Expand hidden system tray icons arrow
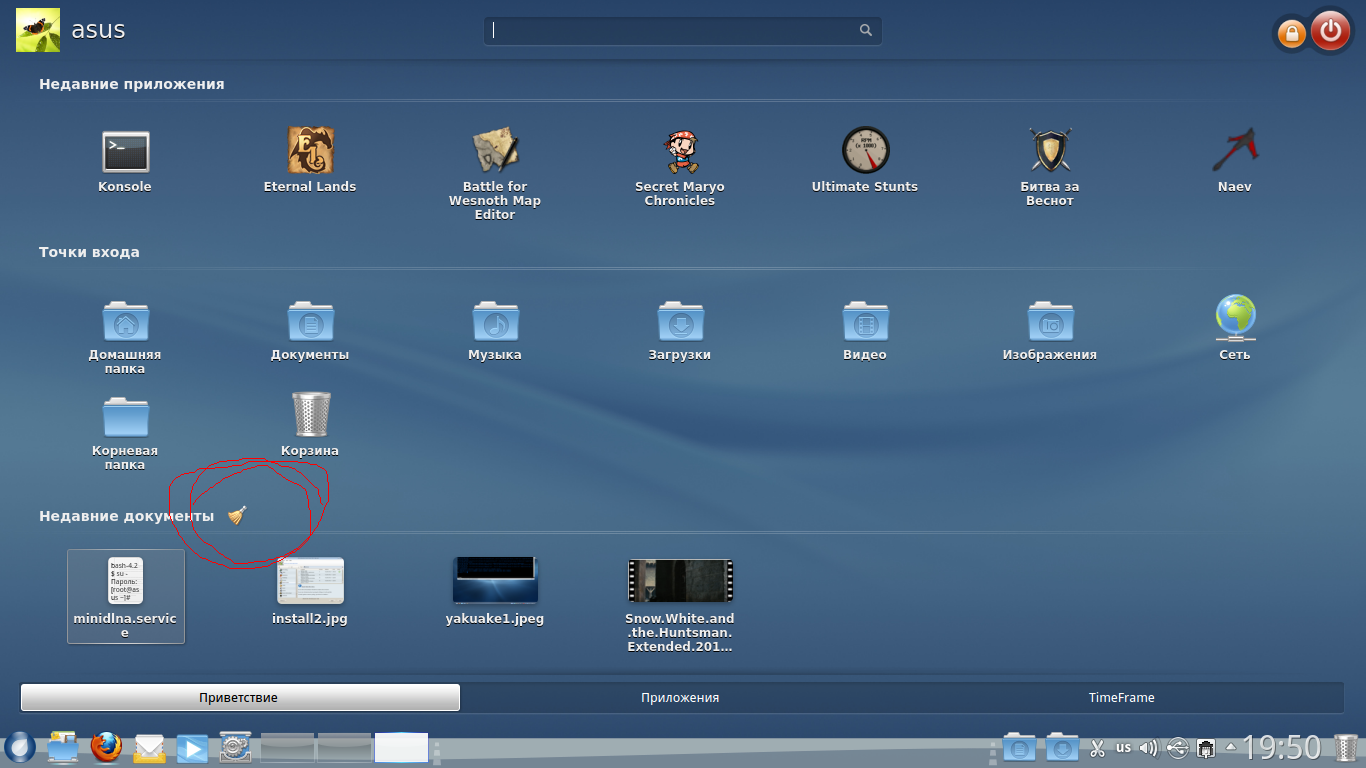Image resolution: width=1366 pixels, height=768 pixels. click(1230, 747)
